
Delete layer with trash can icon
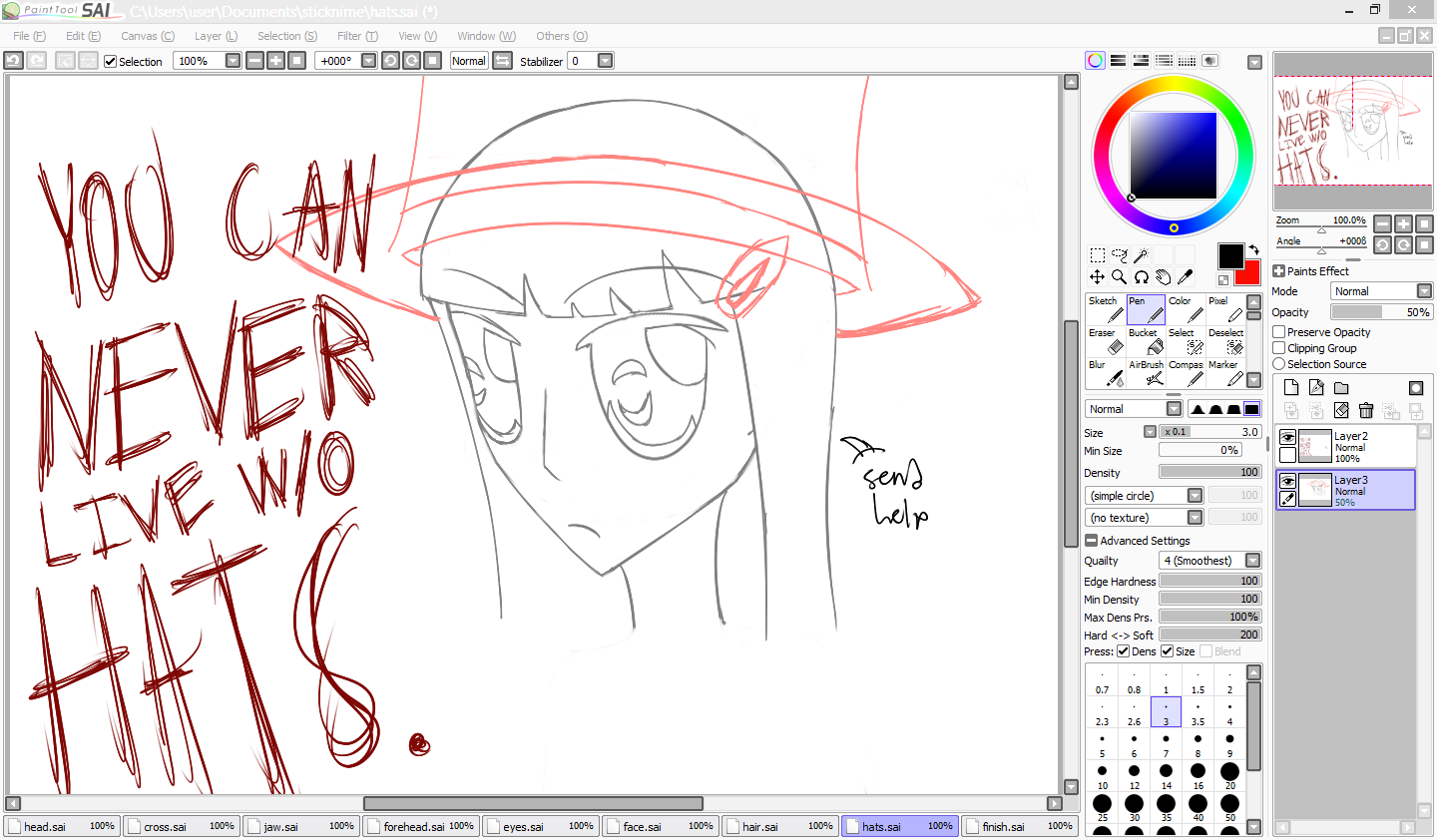click(x=1365, y=410)
